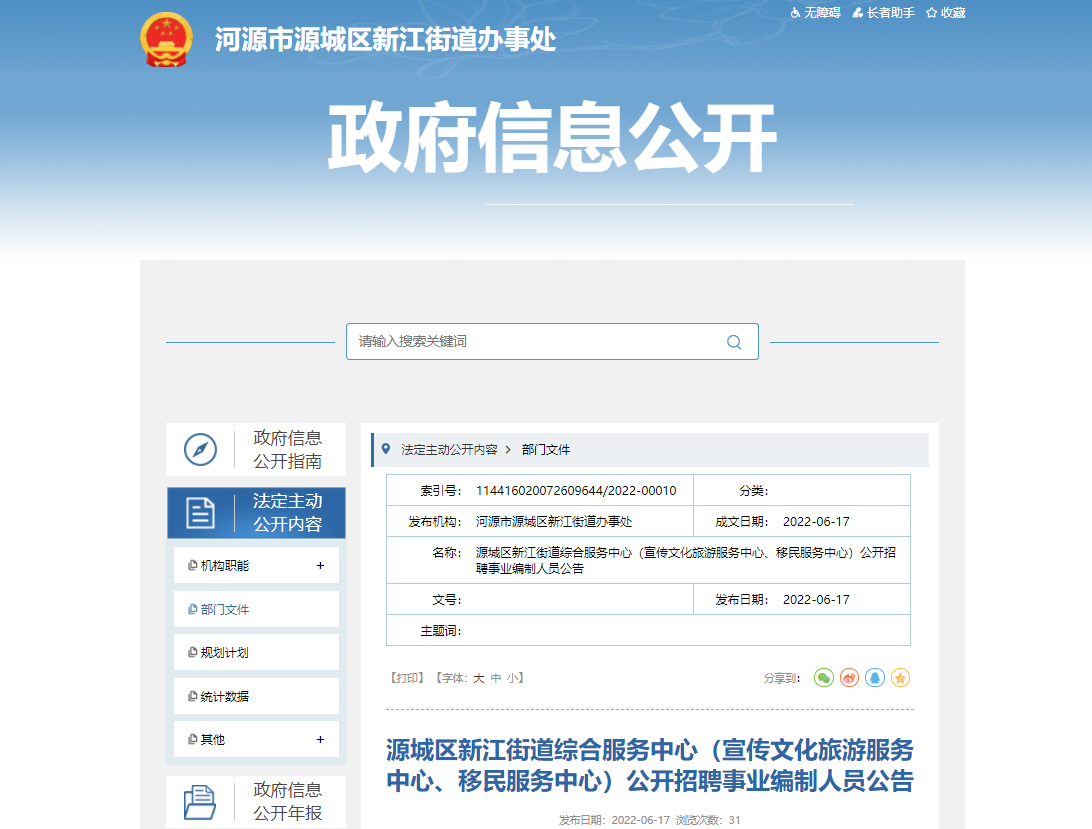Expand the 其他 submenu plus

click(320, 740)
